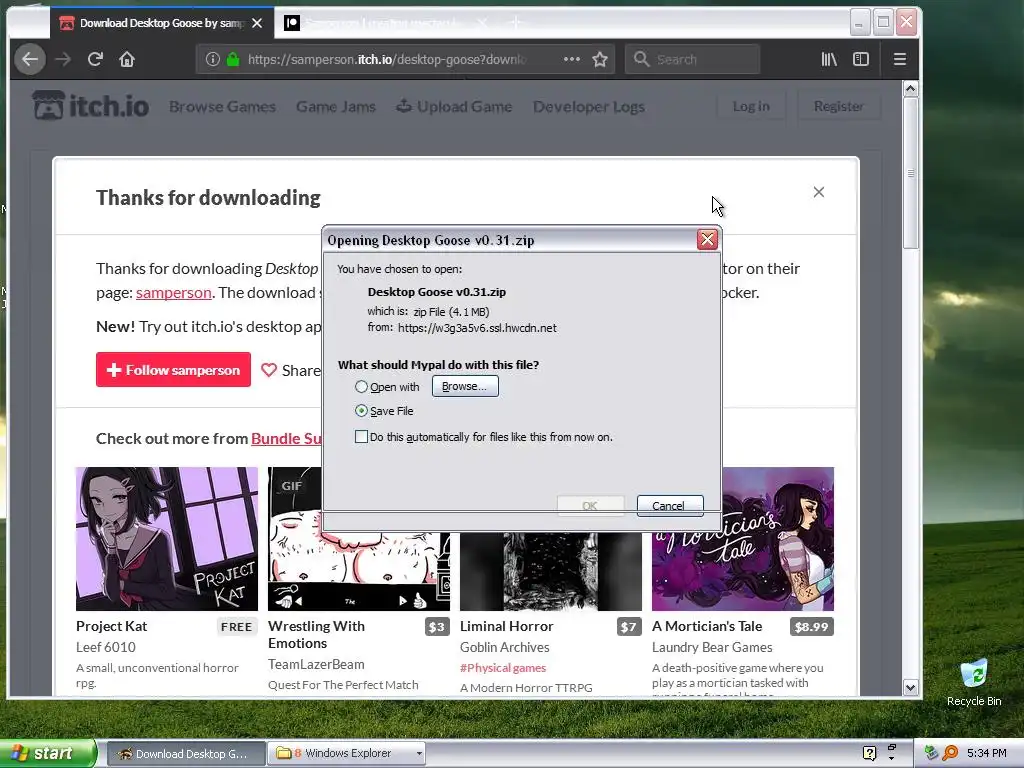
Task: Reload the current page
Action: pyautogui.click(x=95, y=59)
